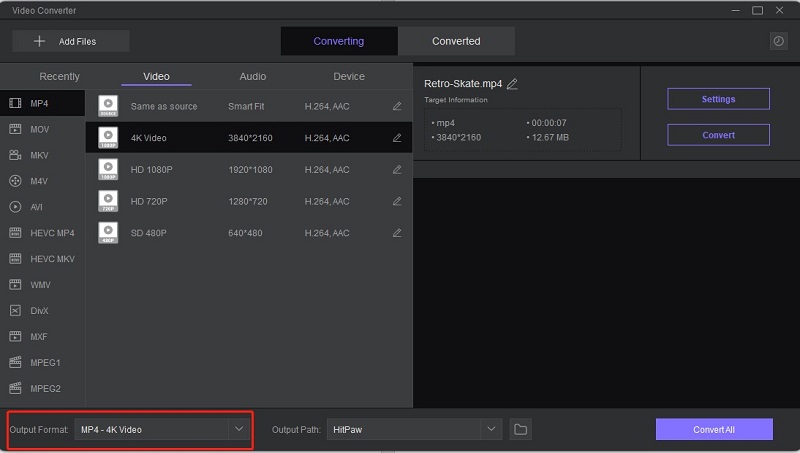Choose MP4 format in the sidebar
The height and width of the screenshot is (453, 800).
point(42,103)
